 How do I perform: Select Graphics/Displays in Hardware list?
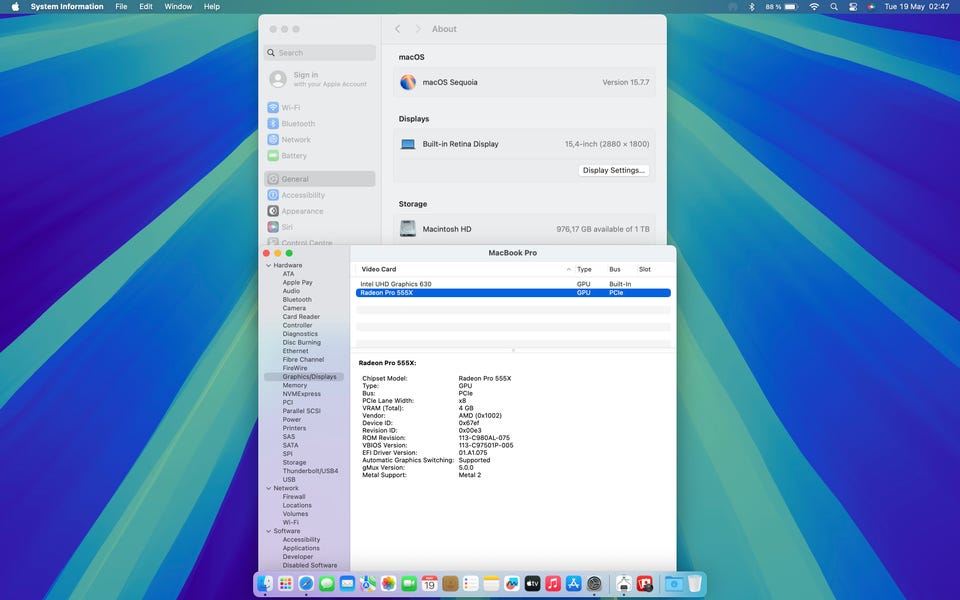304,377
